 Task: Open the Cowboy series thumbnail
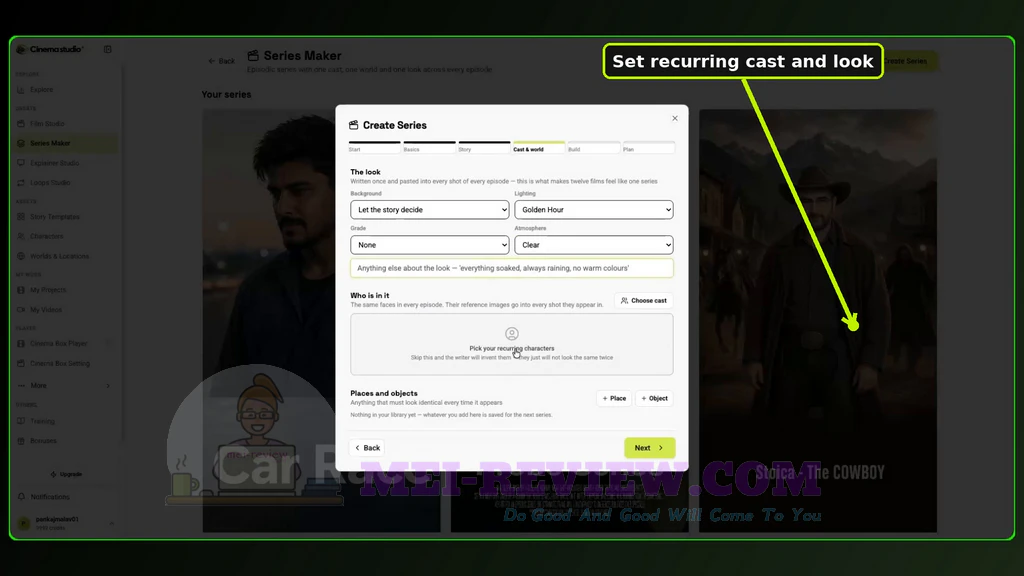coord(818,320)
